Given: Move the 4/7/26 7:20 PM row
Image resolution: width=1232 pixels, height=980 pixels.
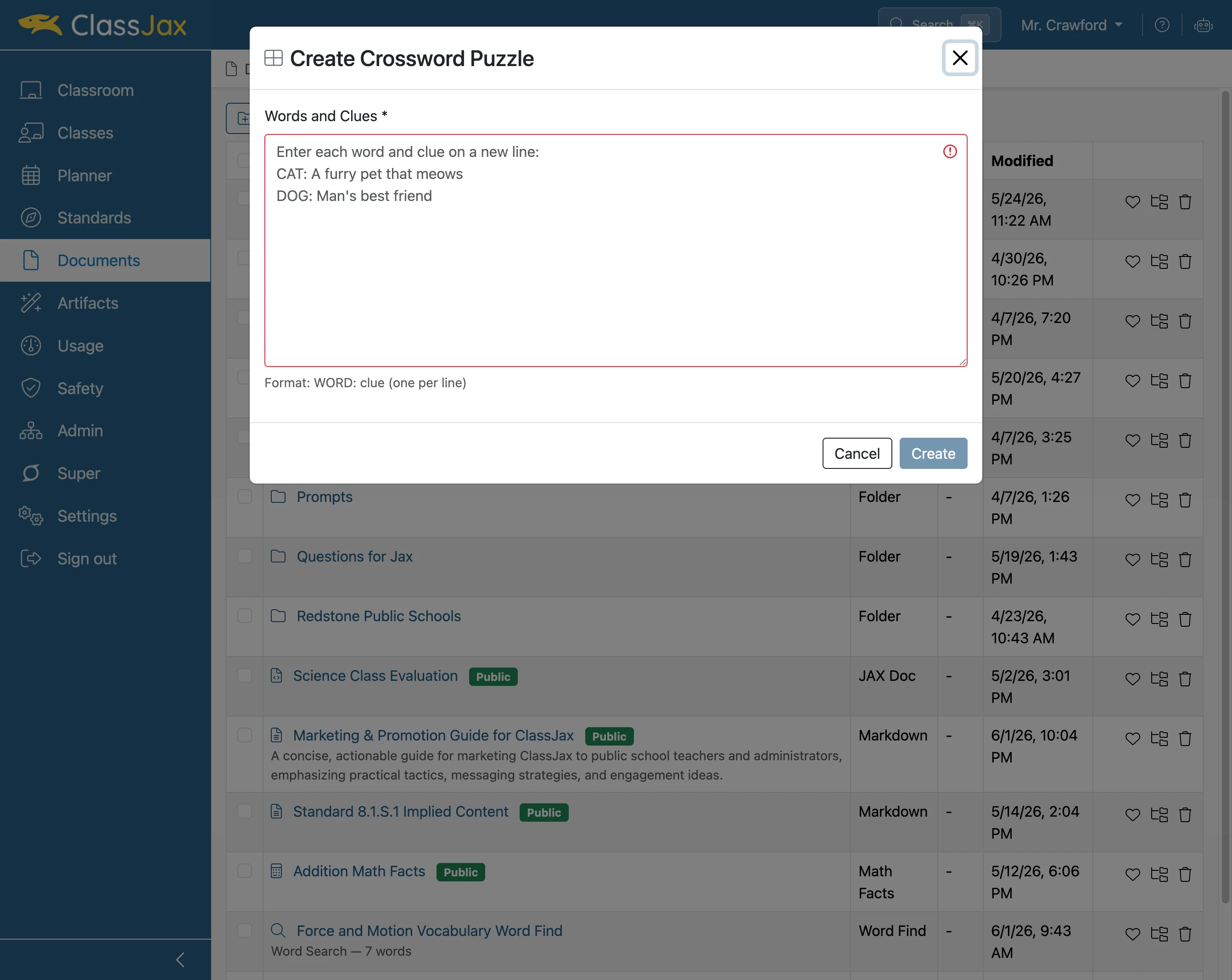Looking at the screenshot, I should [x=1159, y=321].
